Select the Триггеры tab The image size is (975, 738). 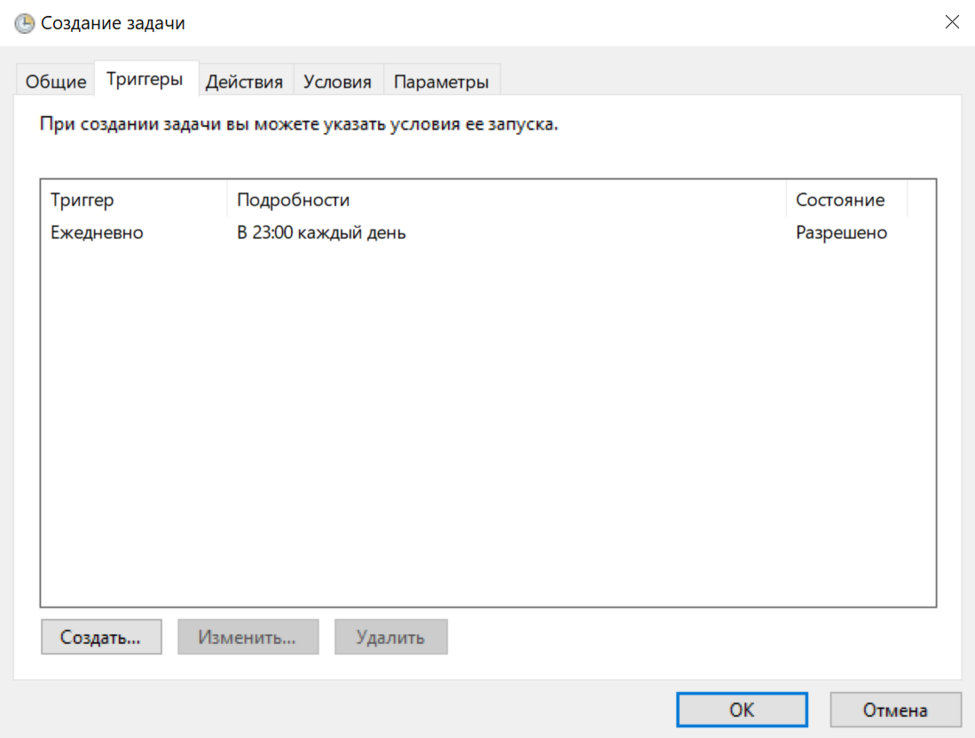pos(145,80)
